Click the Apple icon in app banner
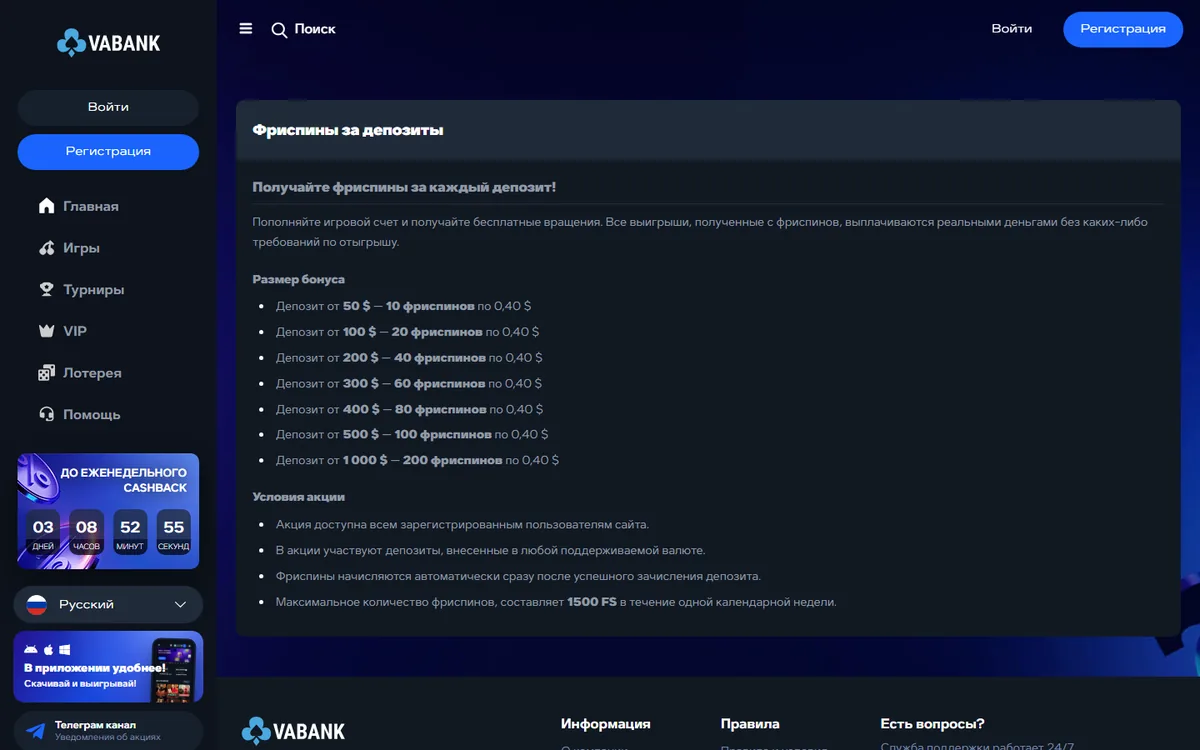The width and height of the screenshot is (1200, 750). coord(47,650)
